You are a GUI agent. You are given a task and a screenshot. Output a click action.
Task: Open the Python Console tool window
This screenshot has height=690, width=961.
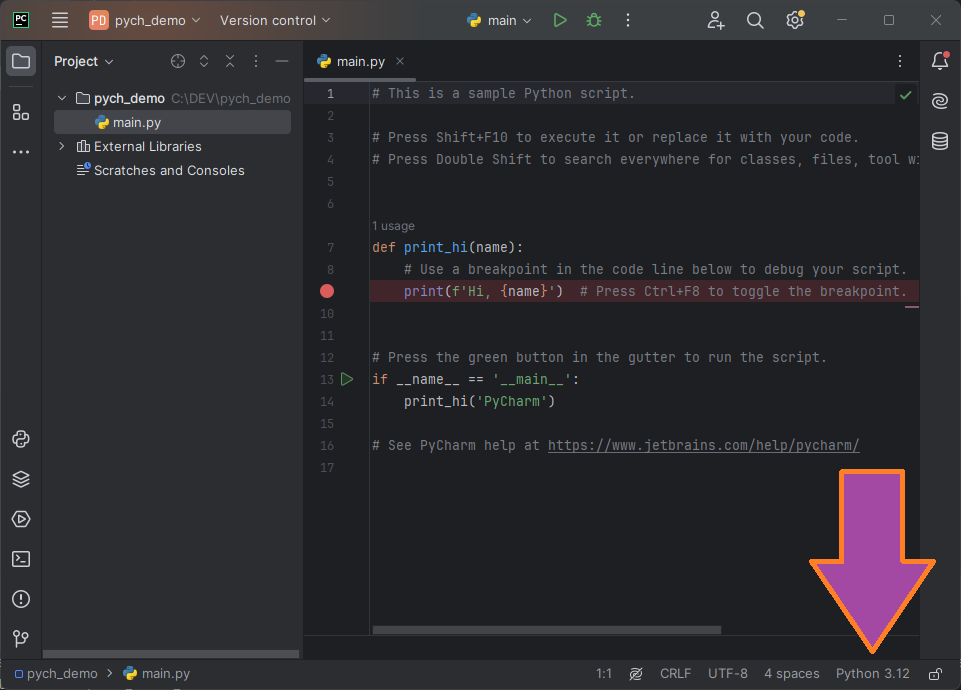click(x=21, y=439)
